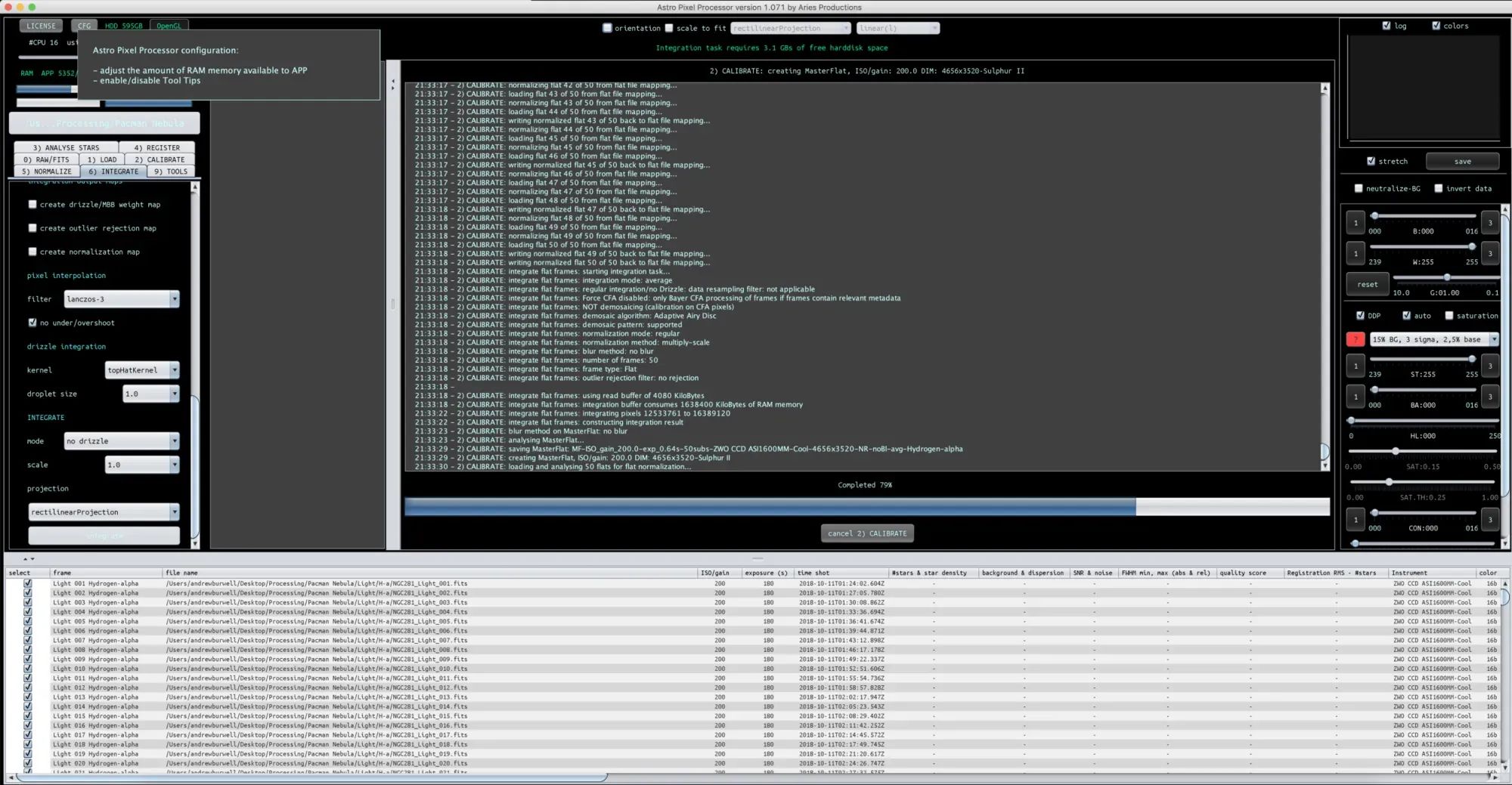1512x785 pixels.
Task: Cancel the running CALIBRATE task
Action: point(867,533)
